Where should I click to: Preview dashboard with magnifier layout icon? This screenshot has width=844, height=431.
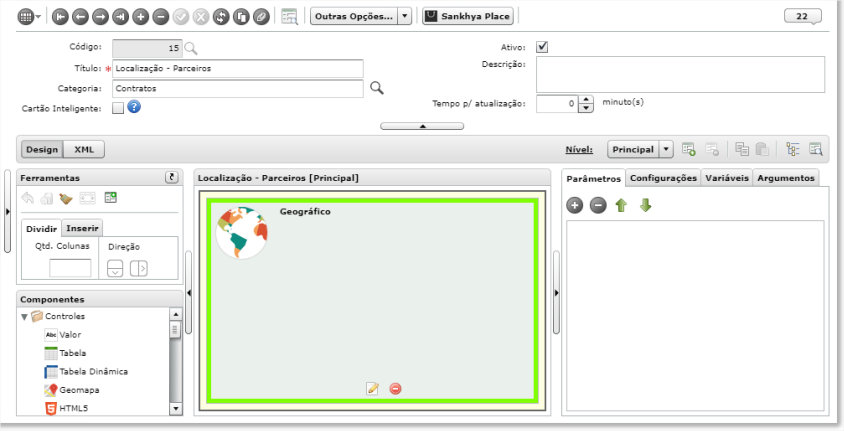815,150
